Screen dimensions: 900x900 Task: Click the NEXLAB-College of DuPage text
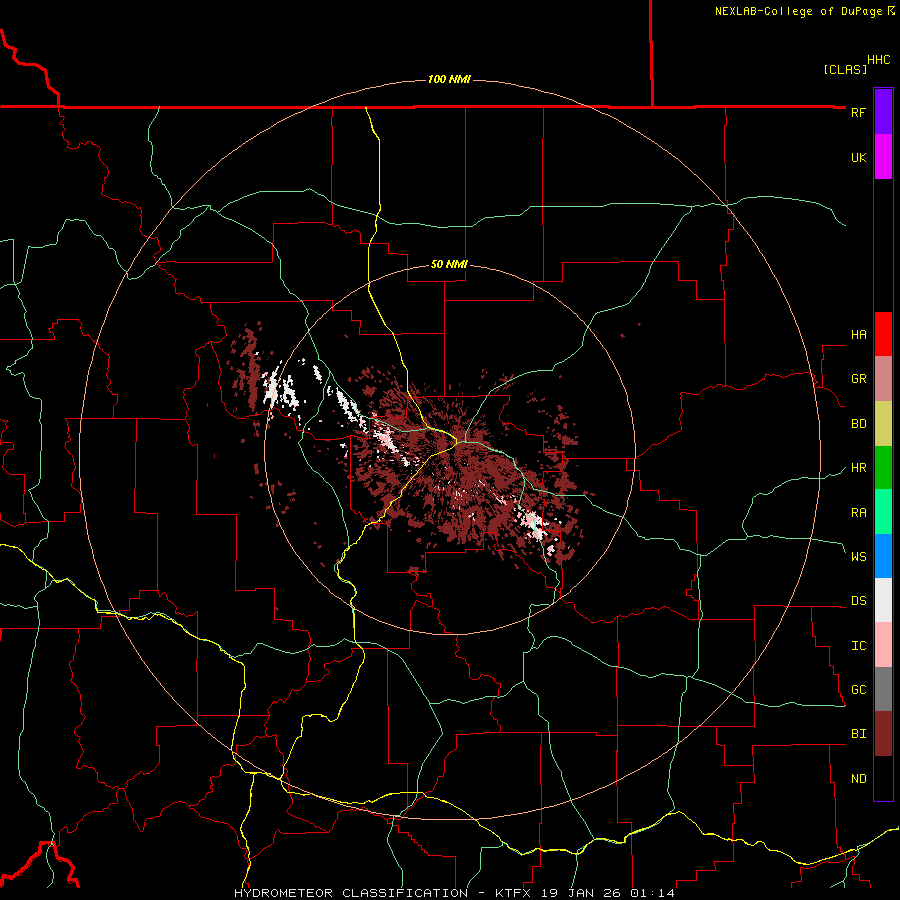(x=798, y=11)
